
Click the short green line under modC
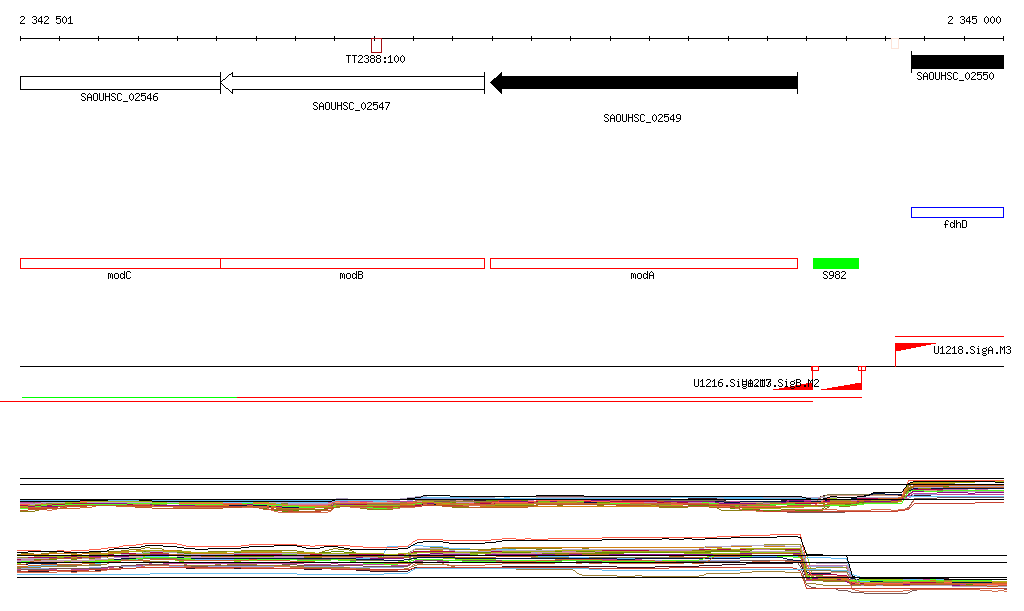[129, 397]
